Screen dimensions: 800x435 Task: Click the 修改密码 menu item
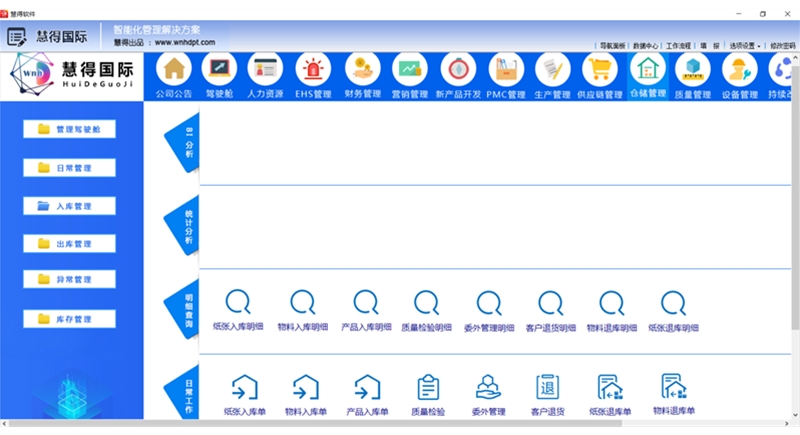[x=783, y=46]
